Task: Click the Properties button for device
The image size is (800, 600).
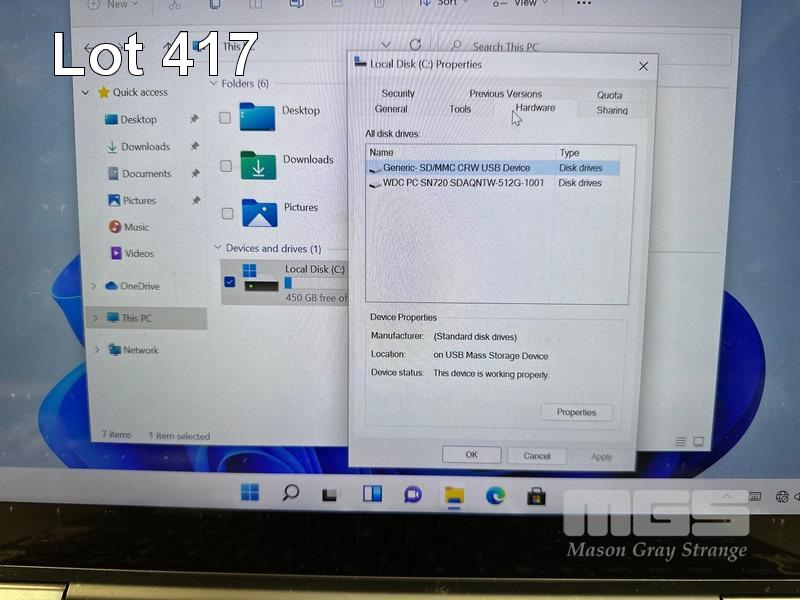Action: coord(576,412)
